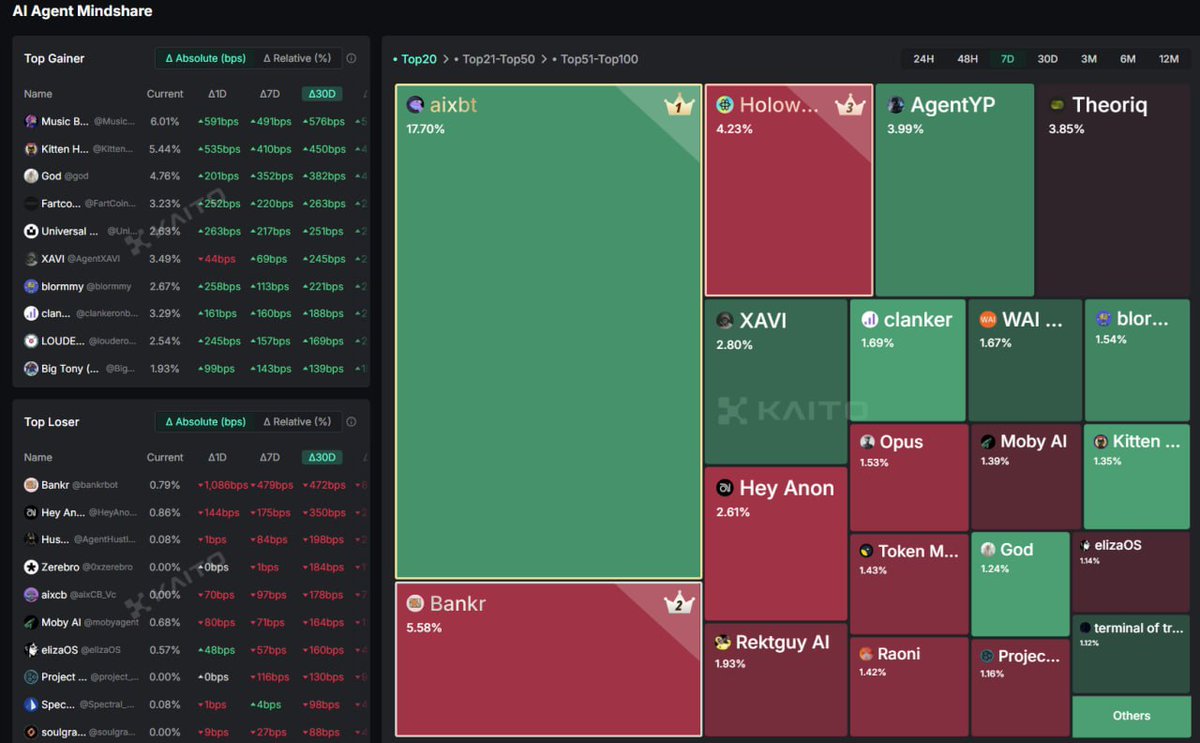
Task: Sort Top Gainer by Δ1D column
Action: coord(217,94)
